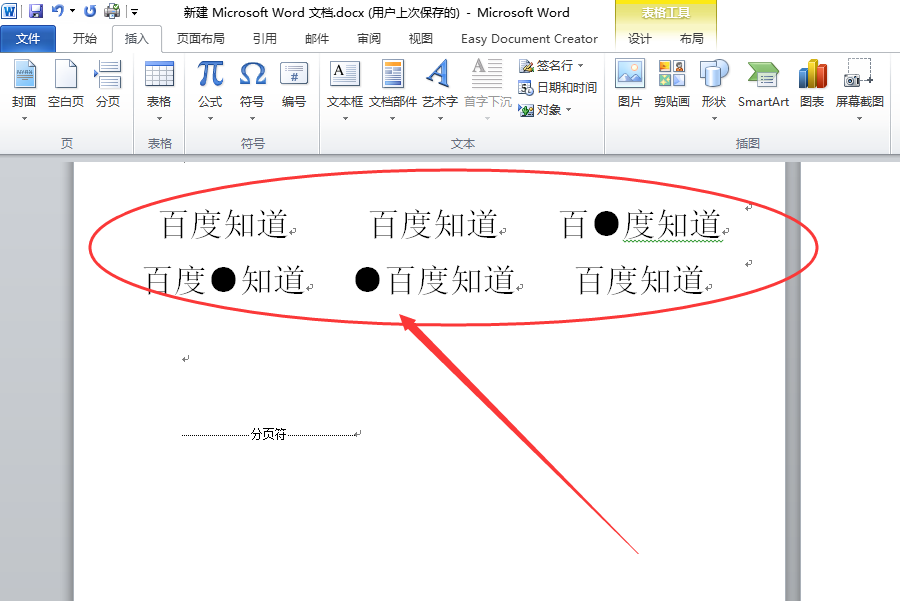This screenshot has width=900, height=601.
Task: Open the table tools 设计 (Design) tab
Action: tap(639, 38)
